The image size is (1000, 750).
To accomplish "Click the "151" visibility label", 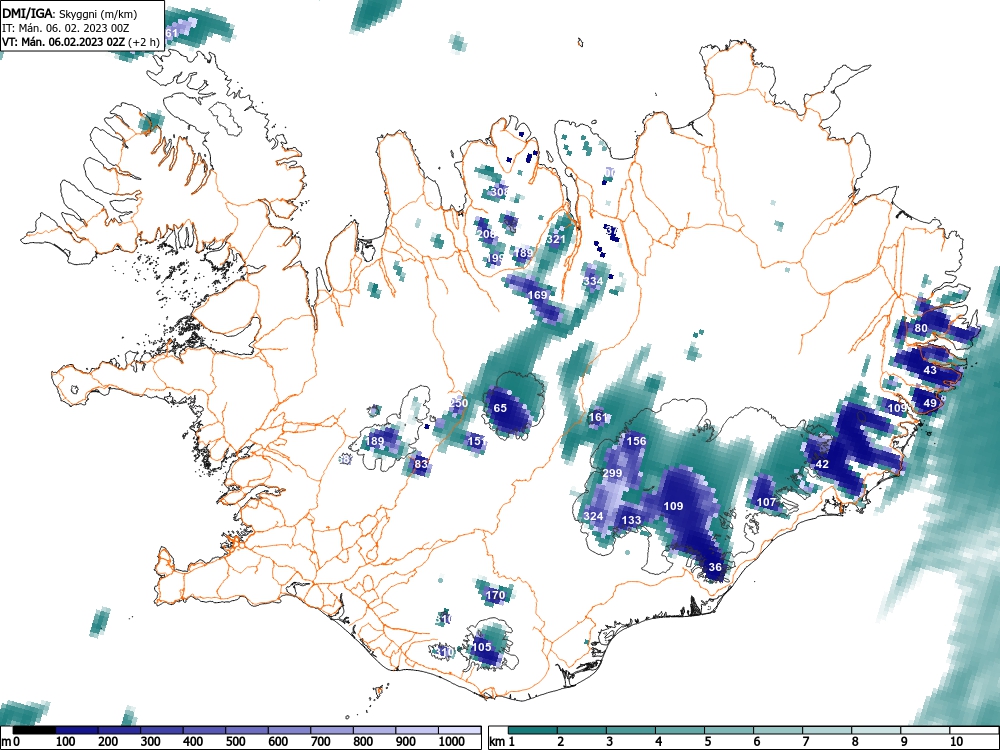I will click(477, 441).
